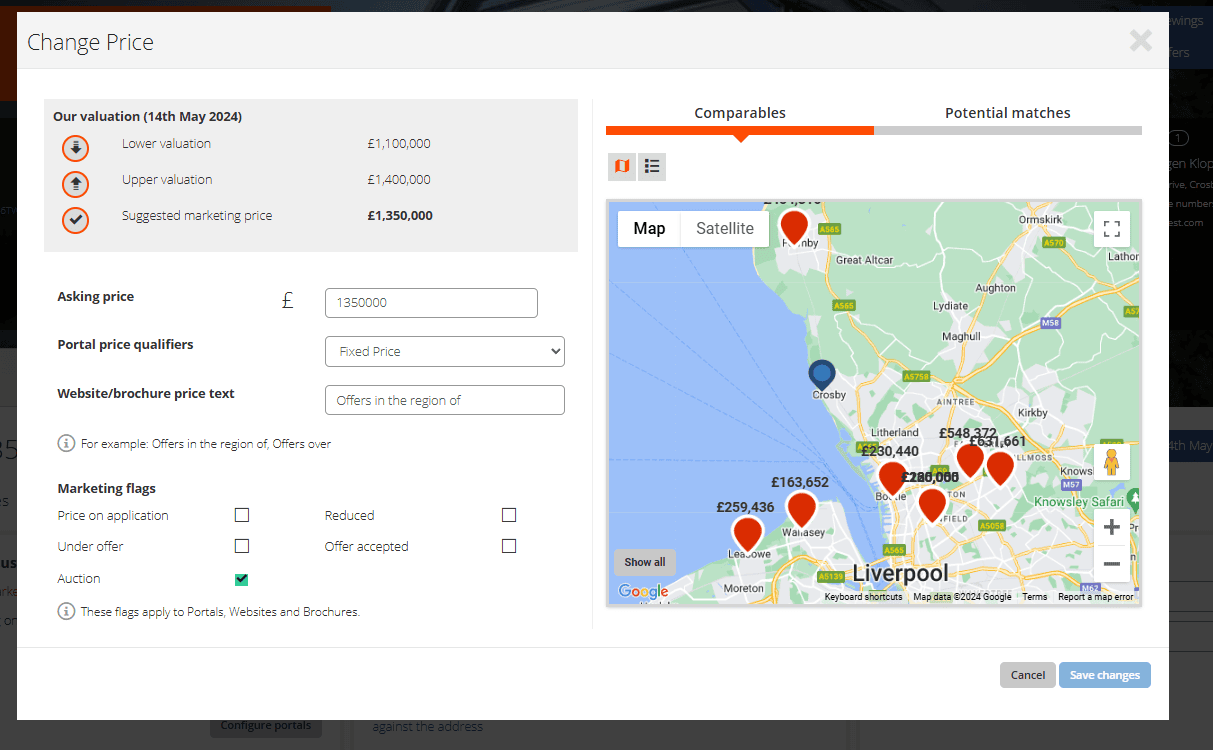Tick the Price on application checkbox
This screenshot has width=1213, height=750.
(x=242, y=515)
